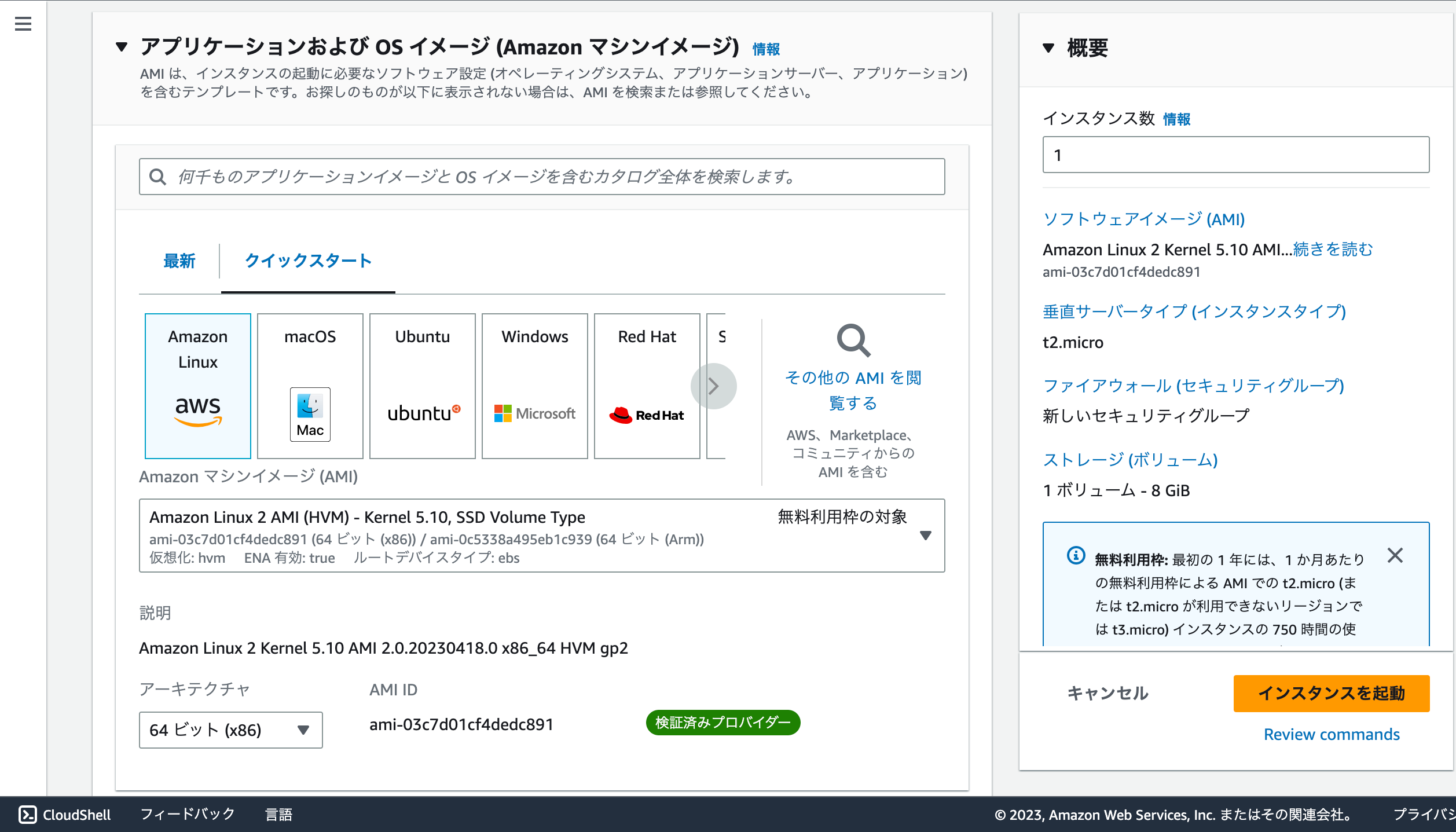Collapse the 概要 summary section
1456x832 pixels.
coord(1048,48)
